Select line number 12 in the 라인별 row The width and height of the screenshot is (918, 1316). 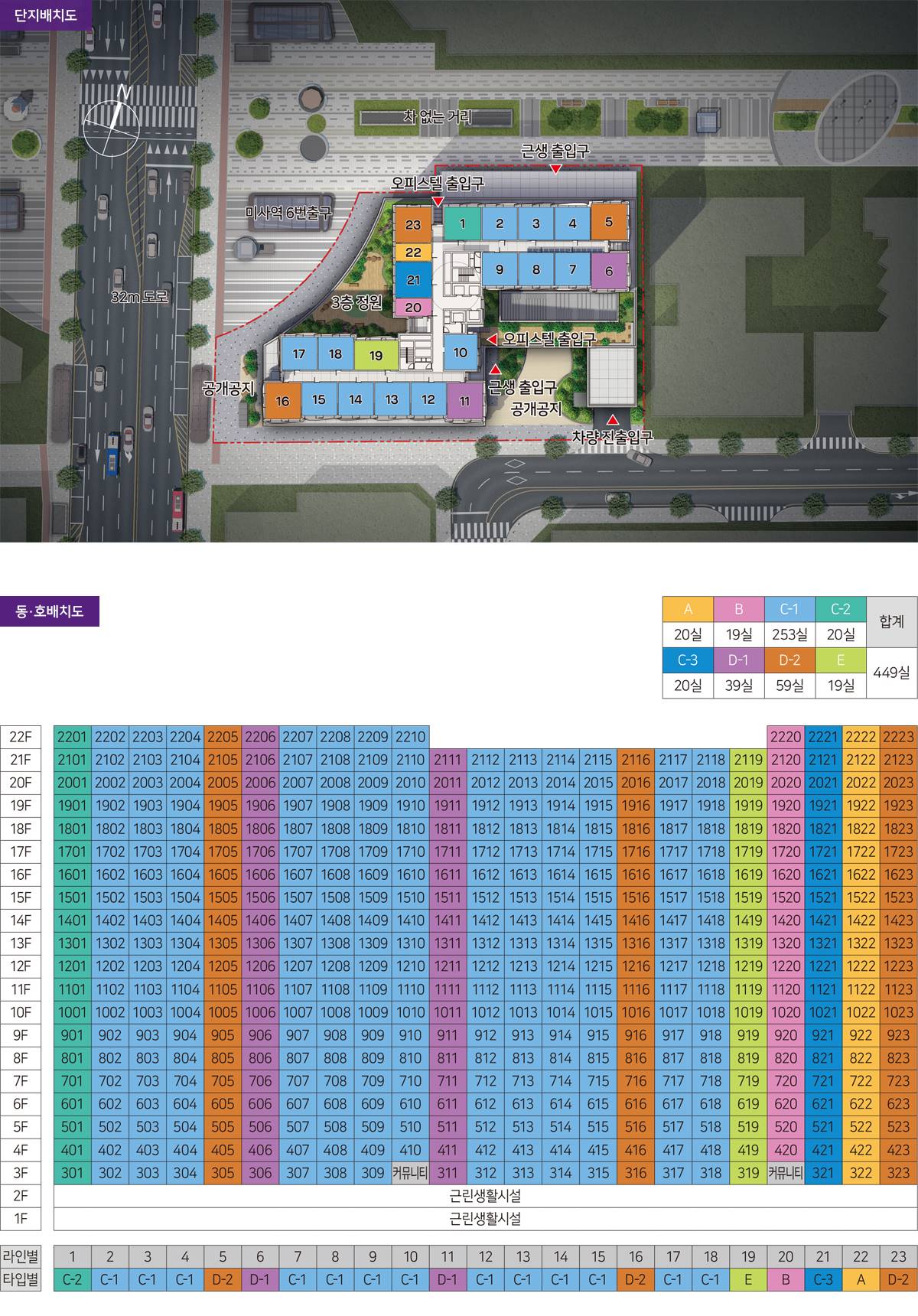[486, 1256]
